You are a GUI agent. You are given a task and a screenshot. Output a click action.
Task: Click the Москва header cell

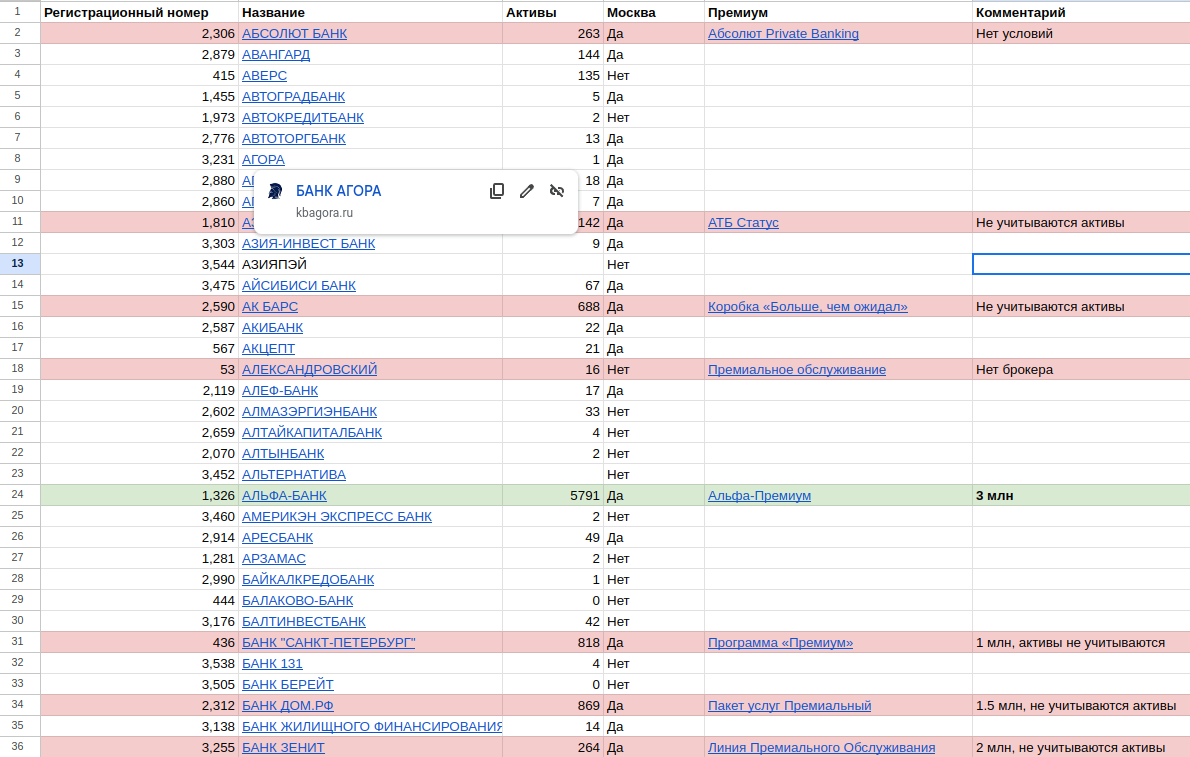pos(653,12)
